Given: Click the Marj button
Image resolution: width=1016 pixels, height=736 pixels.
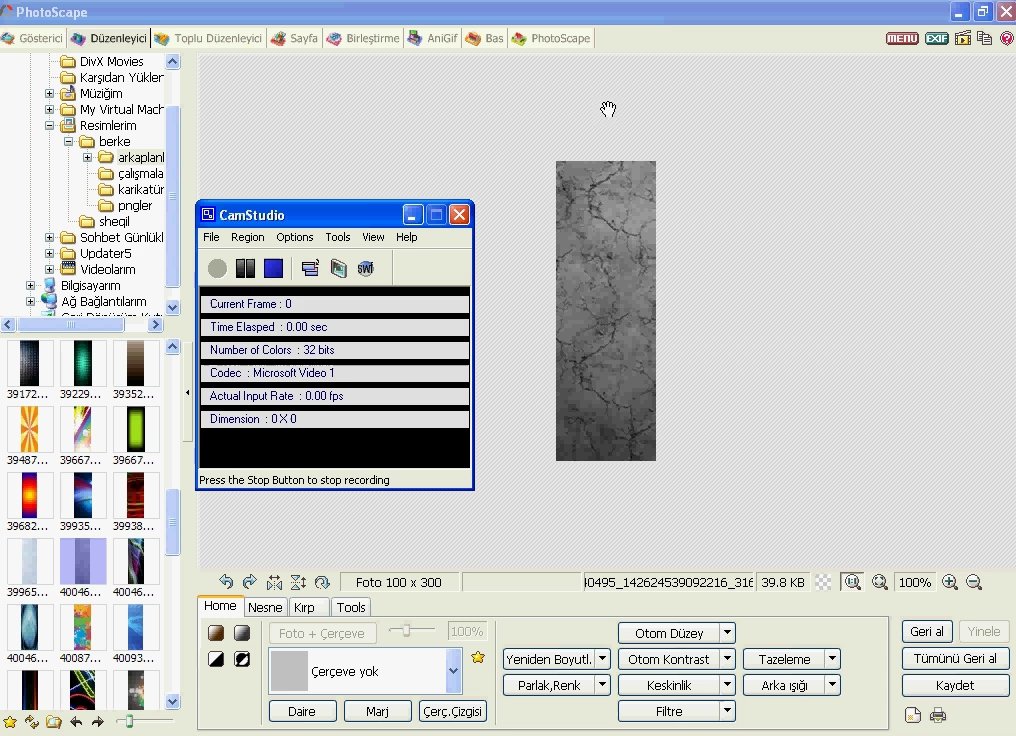Looking at the screenshot, I should (377, 711).
